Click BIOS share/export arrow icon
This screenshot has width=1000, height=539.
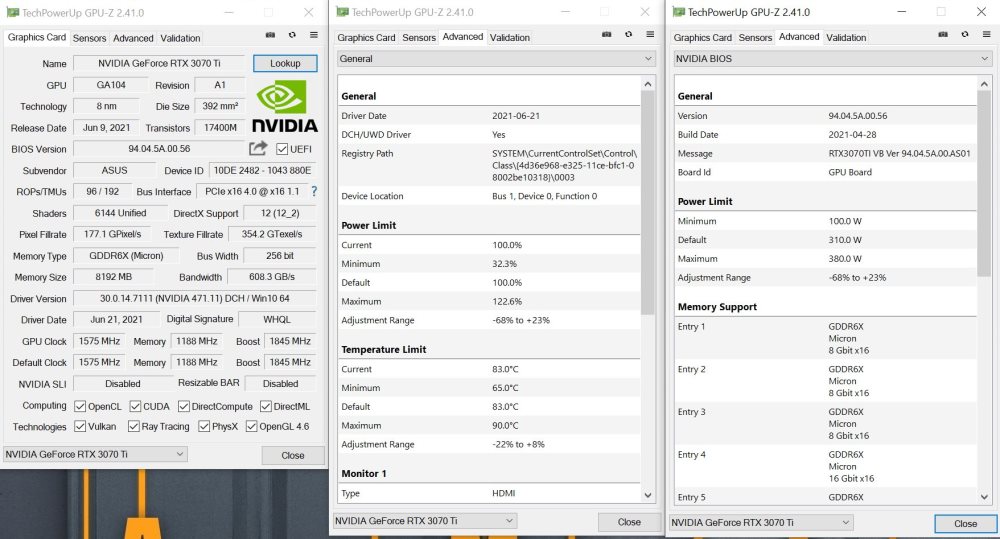pos(258,148)
